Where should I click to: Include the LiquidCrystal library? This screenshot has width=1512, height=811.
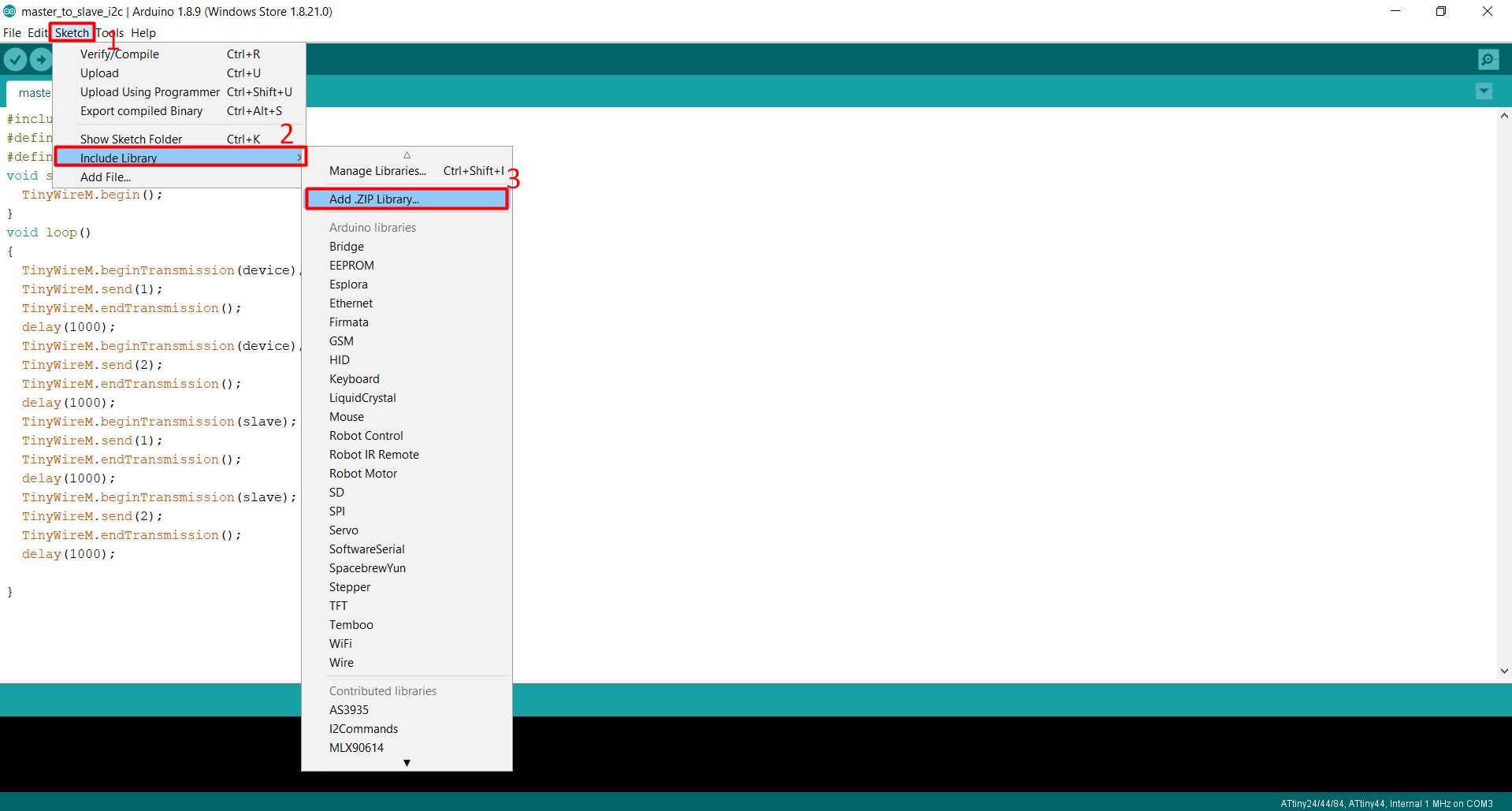click(407, 398)
